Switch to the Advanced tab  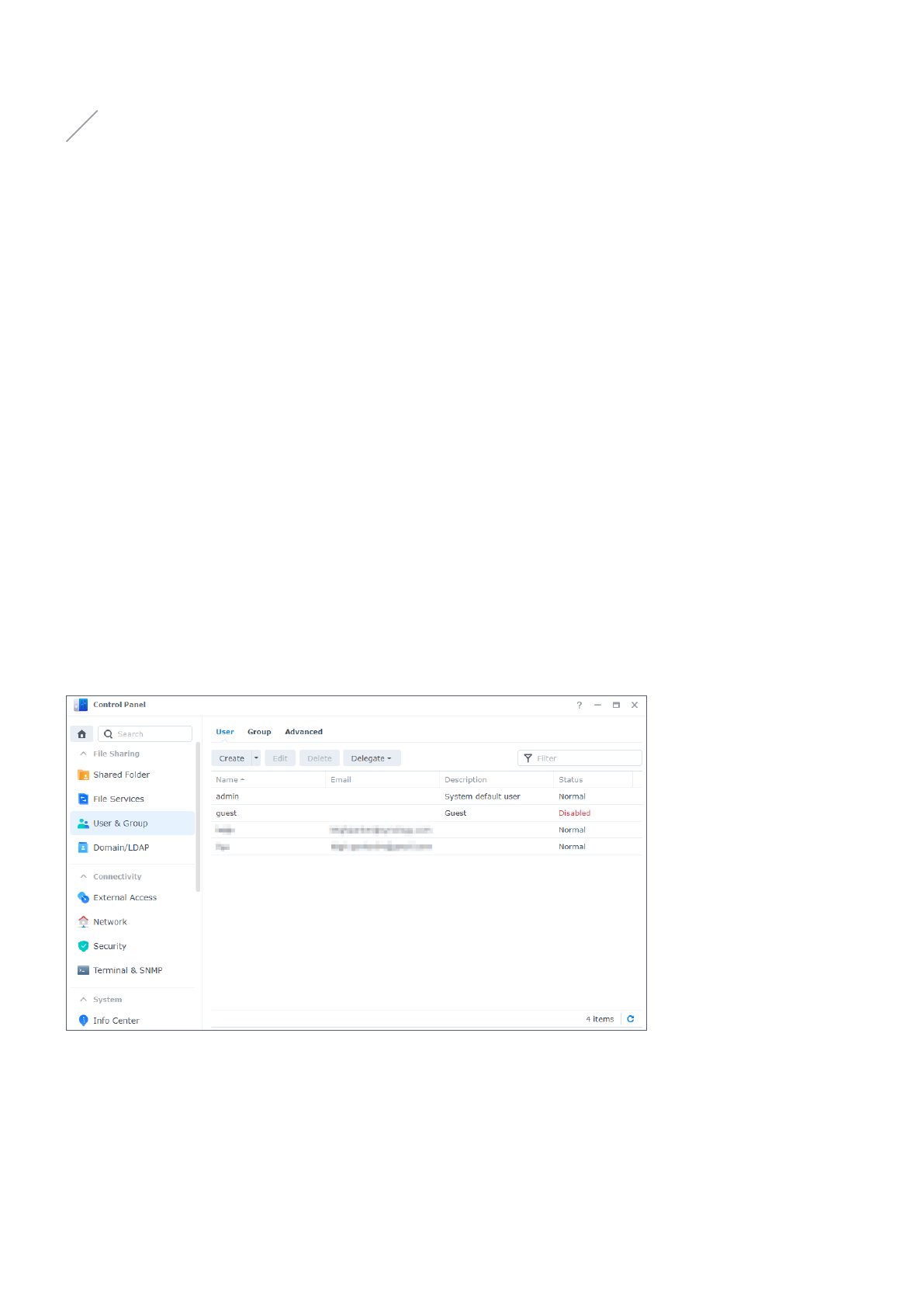303,732
